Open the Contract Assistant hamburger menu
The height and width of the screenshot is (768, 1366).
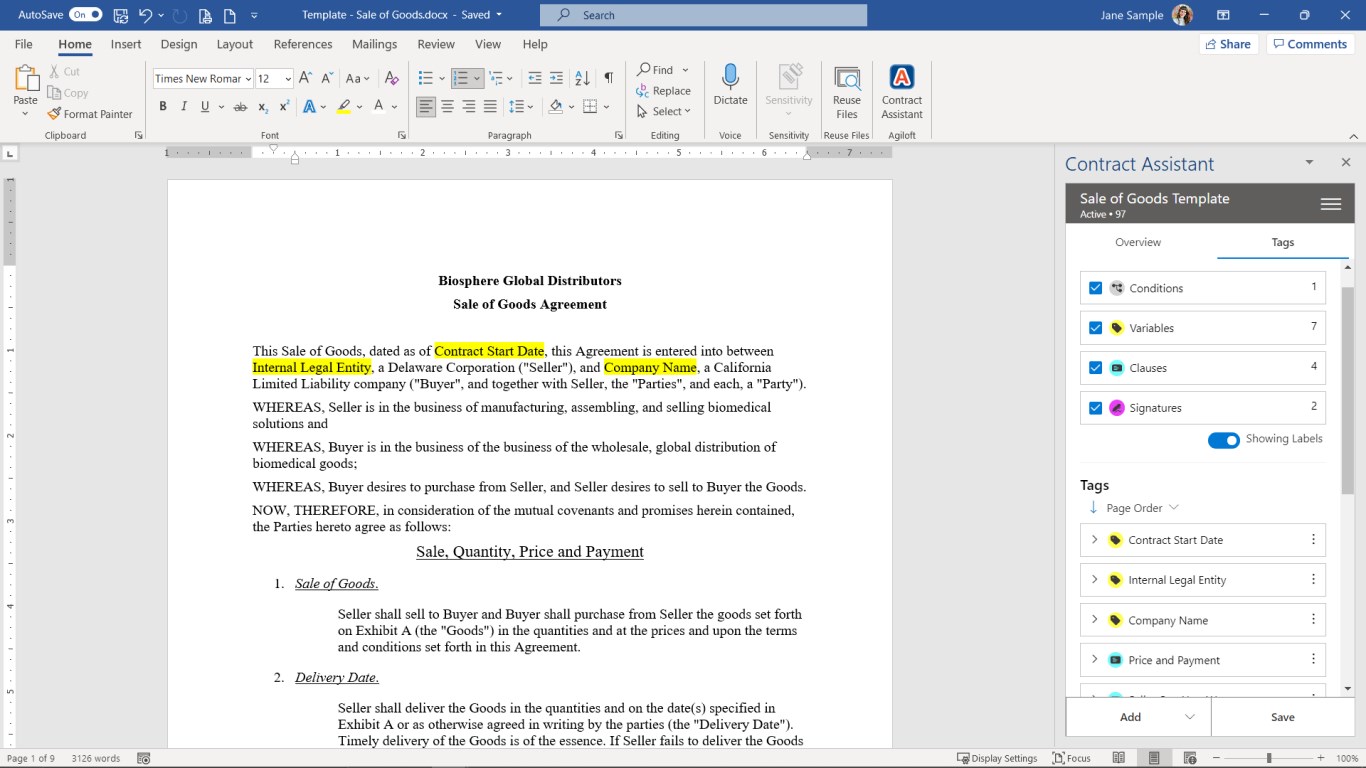[x=1330, y=204]
